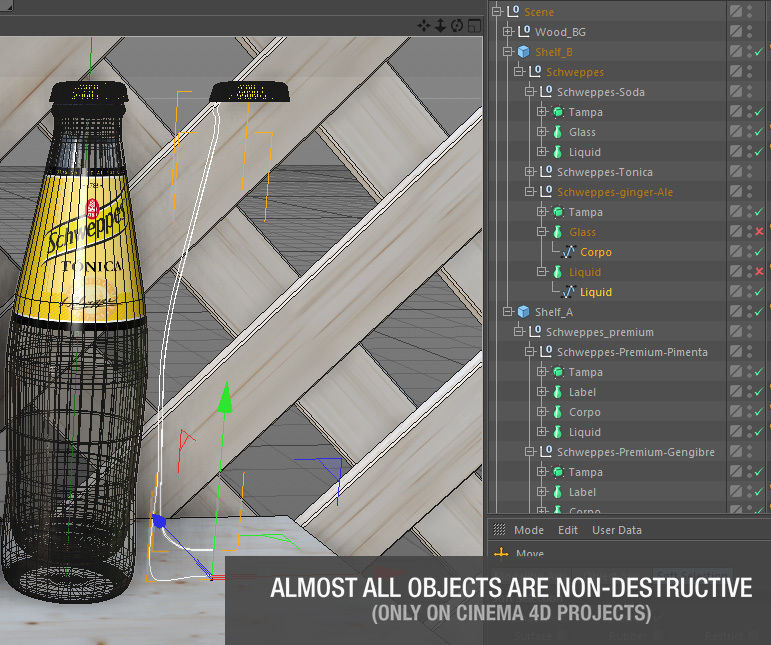
Task: Select the Shelf_A cube object icon
Action: [524, 312]
